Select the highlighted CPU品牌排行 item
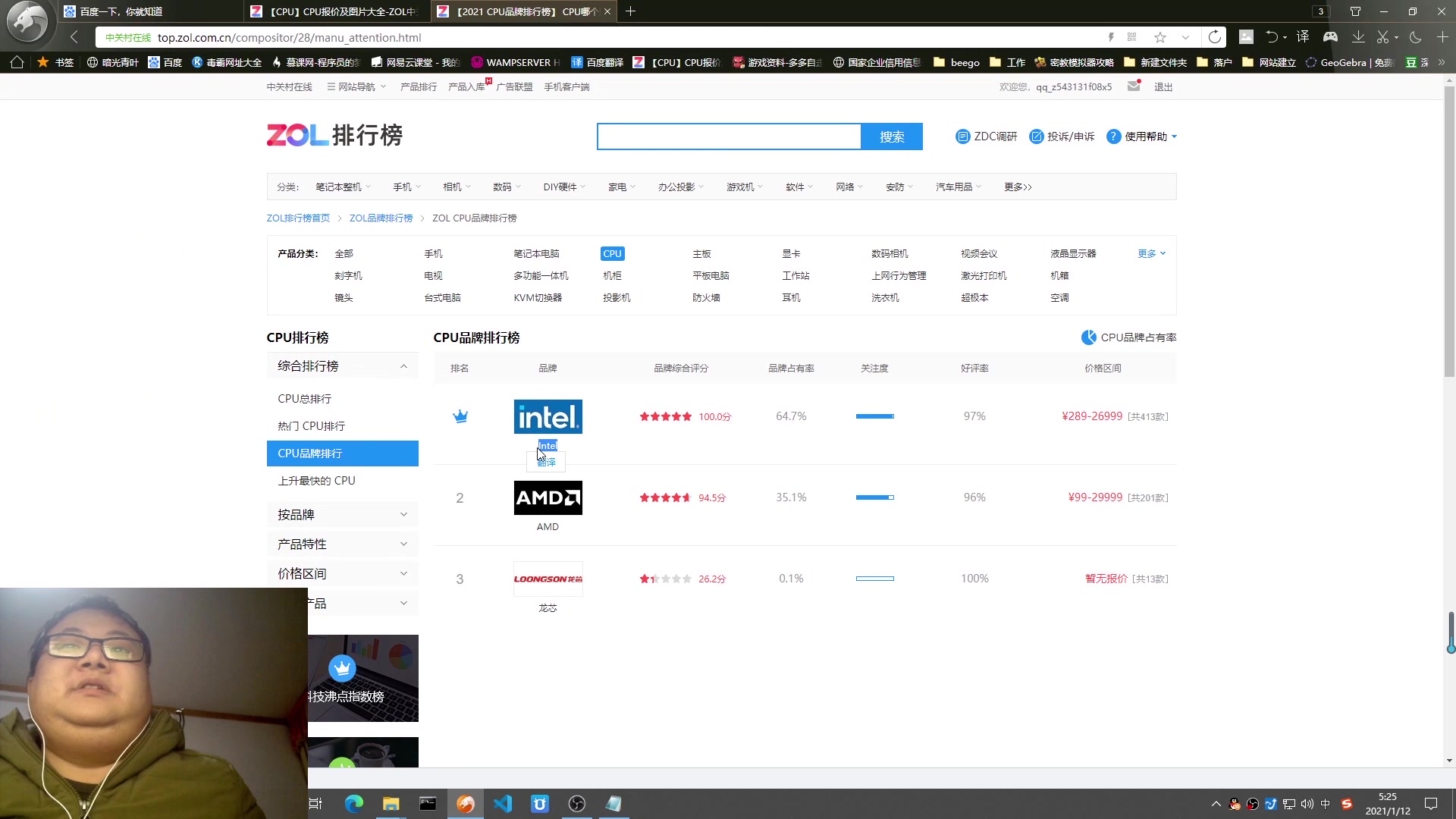The height and width of the screenshot is (819, 1456). 342,453
